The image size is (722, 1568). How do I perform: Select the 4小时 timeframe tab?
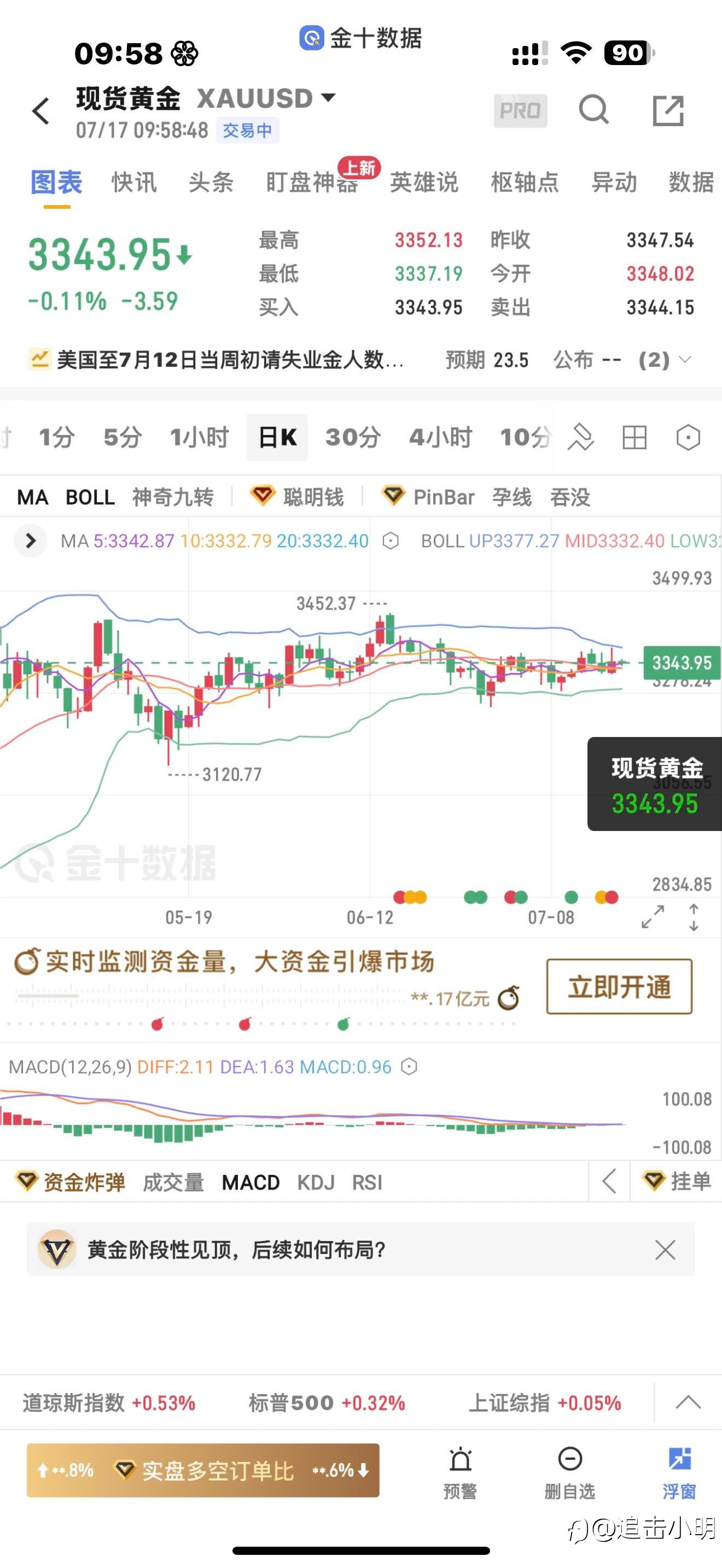(x=441, y=437)
